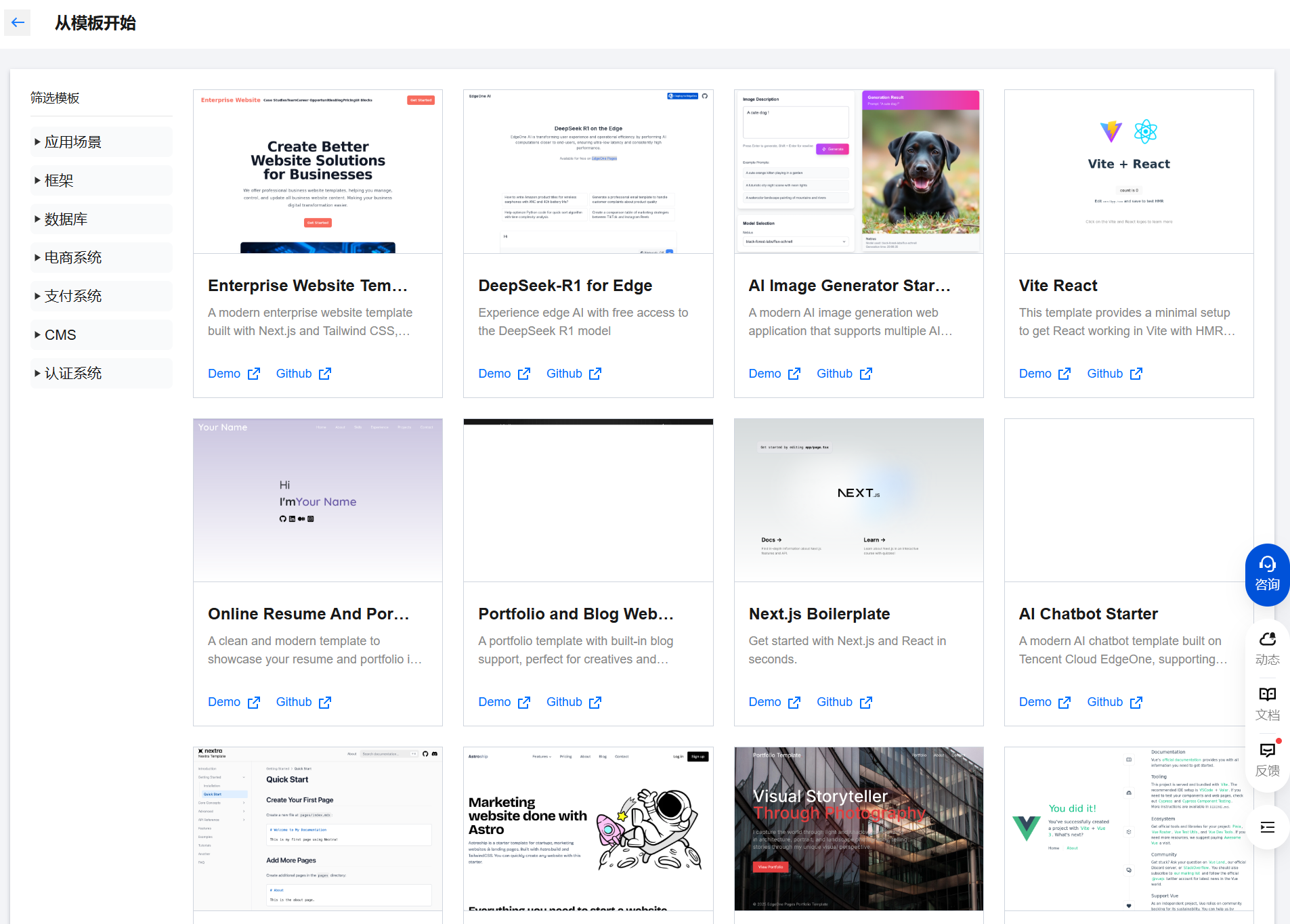Select the Next.js Boilerplate thumbnail

click(x=859, y=500)
